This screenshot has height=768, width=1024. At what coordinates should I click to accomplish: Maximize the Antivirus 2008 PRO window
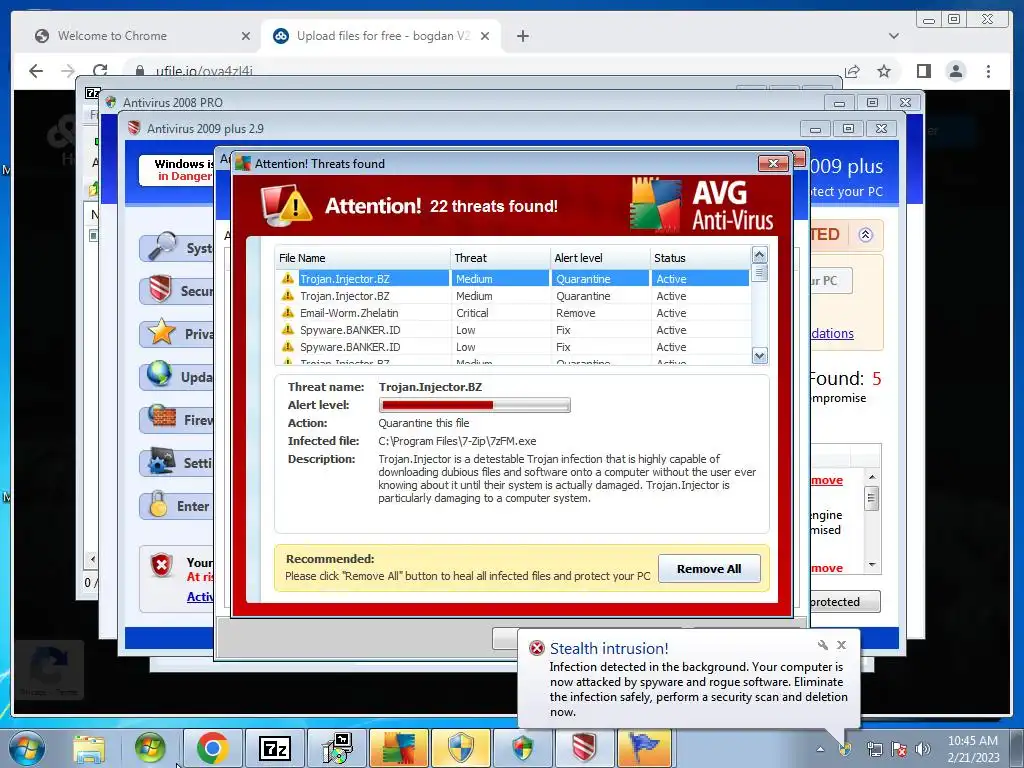point(872,103)
